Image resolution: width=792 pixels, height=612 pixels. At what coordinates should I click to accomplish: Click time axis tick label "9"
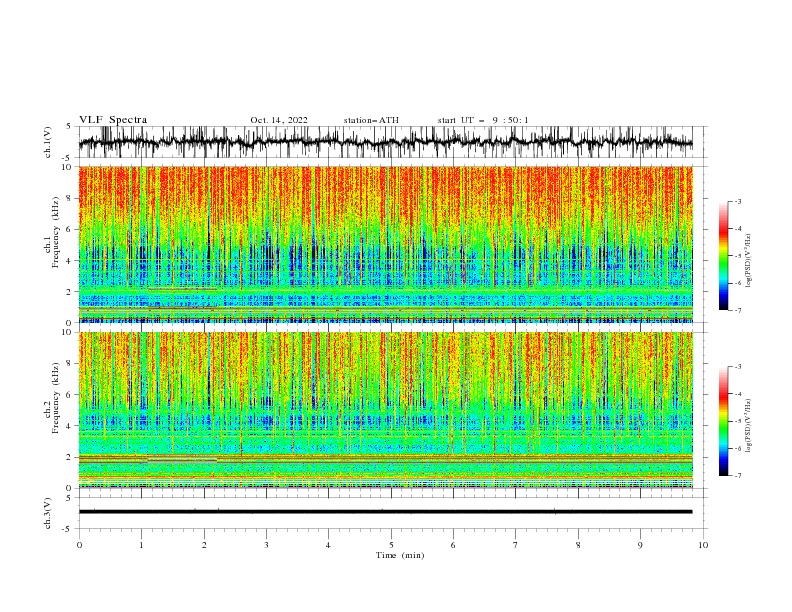640,545
